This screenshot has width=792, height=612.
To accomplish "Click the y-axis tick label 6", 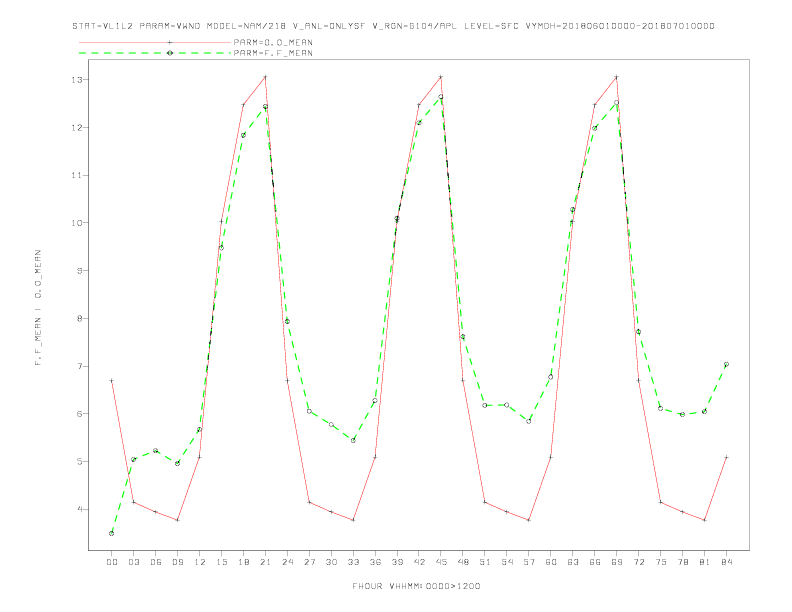I will 79,414.
